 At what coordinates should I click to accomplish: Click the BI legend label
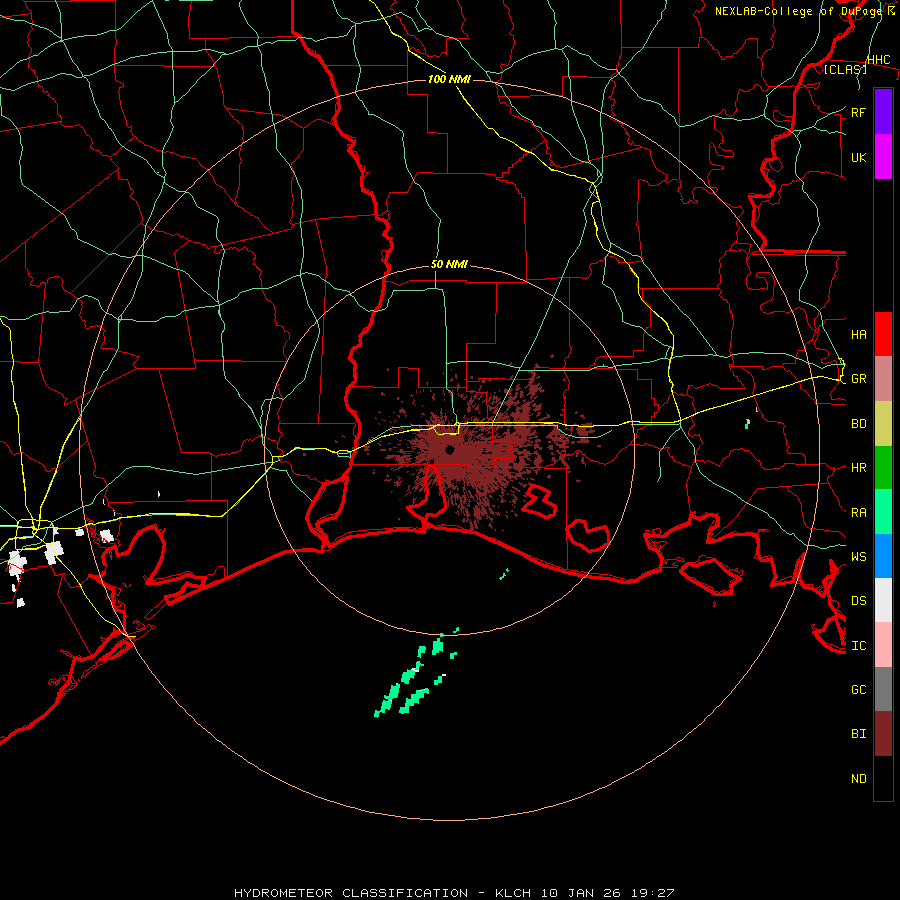point(858,734)
